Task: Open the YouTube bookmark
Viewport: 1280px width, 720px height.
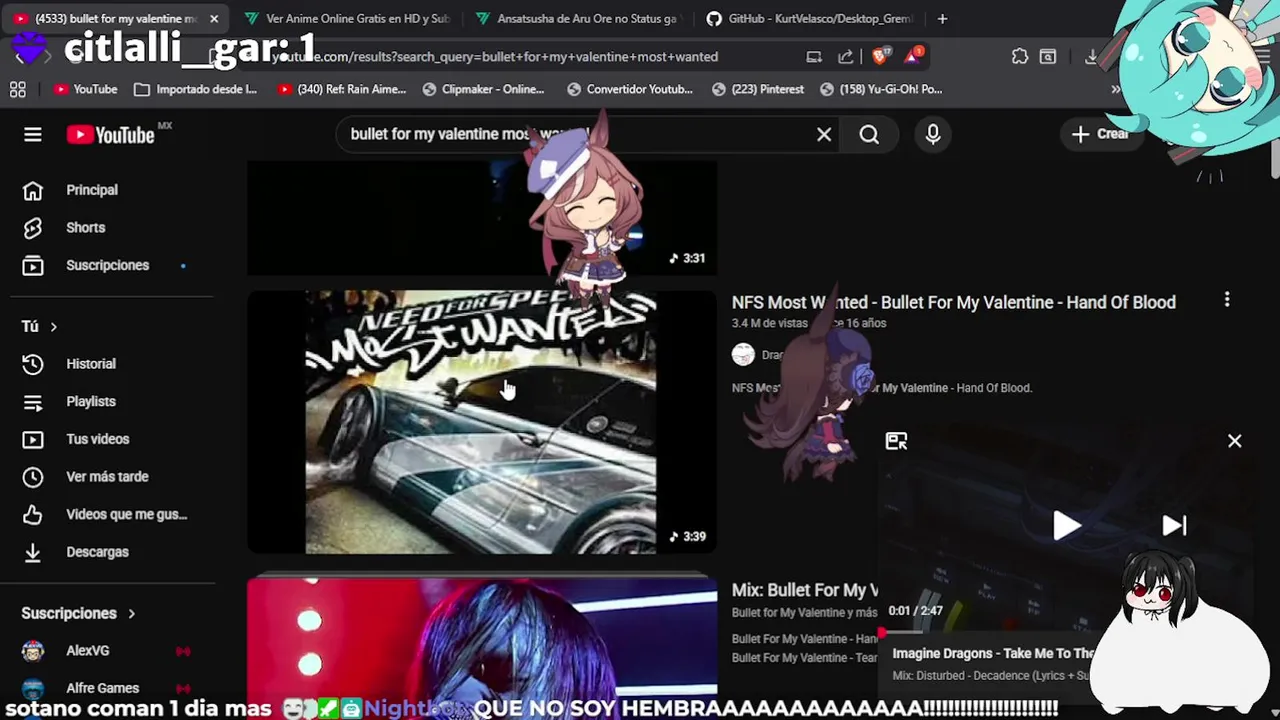Action: click(x=85, y=89)
